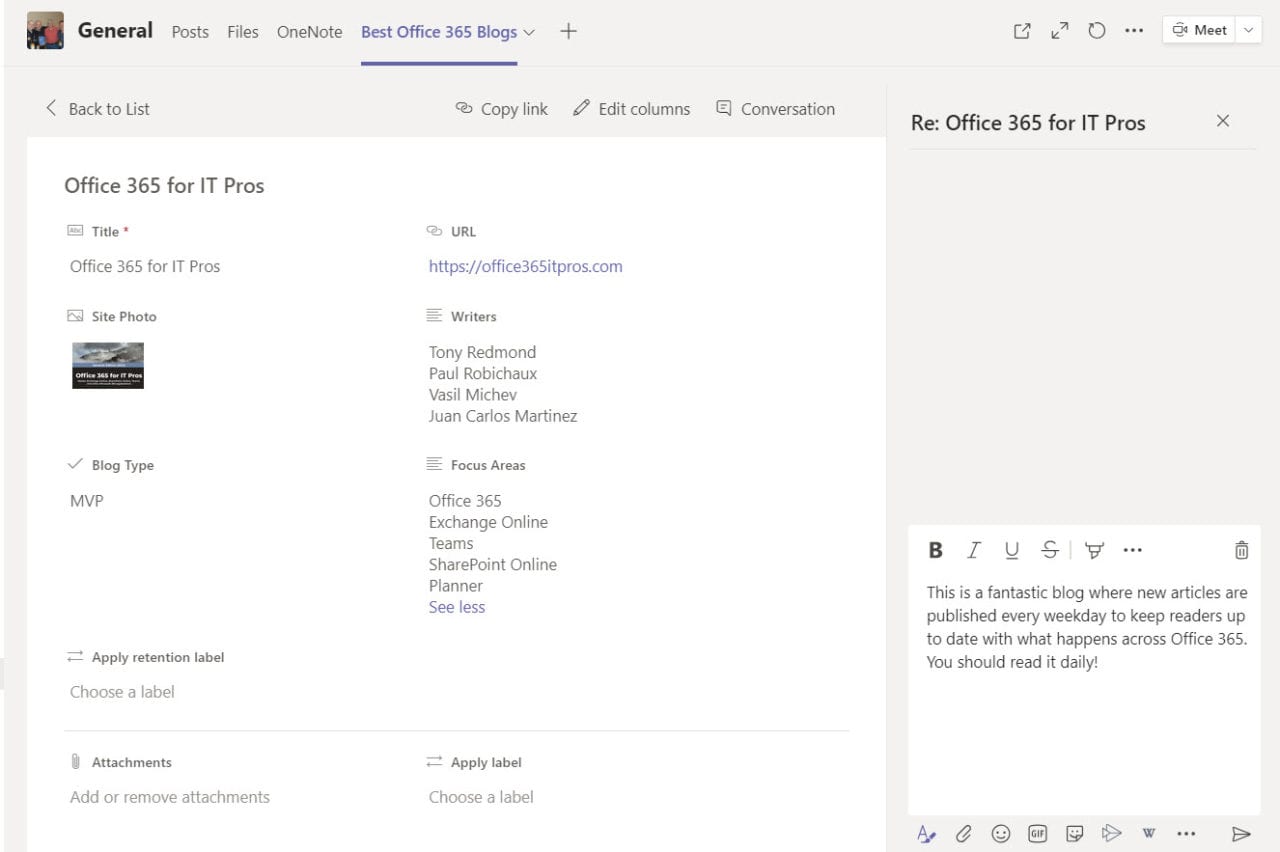
Task: Attach a file with the paperclip icon
Action: pyautogui.click(x=963, y=833)
